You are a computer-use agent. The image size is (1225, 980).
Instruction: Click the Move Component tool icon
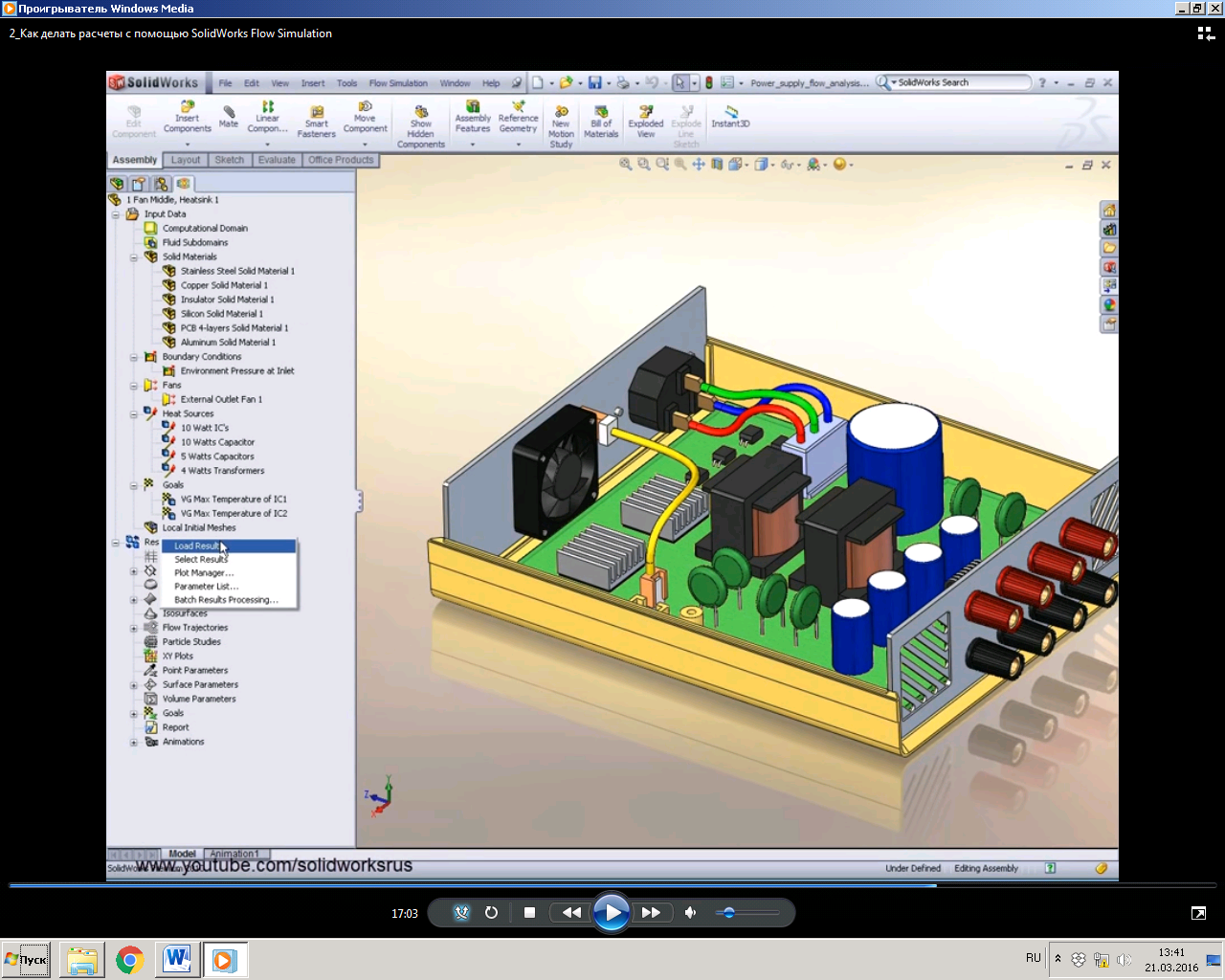pos(366,106)
